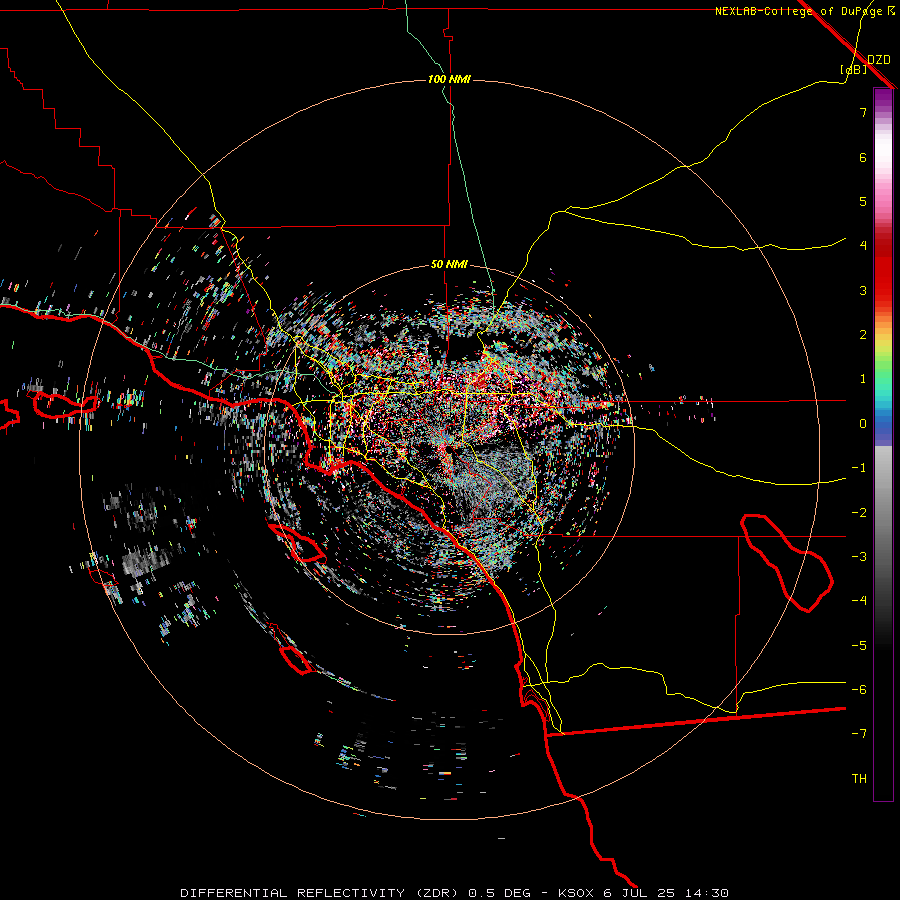
Task: Click the "-7" scale value
Action: [859, 734]
